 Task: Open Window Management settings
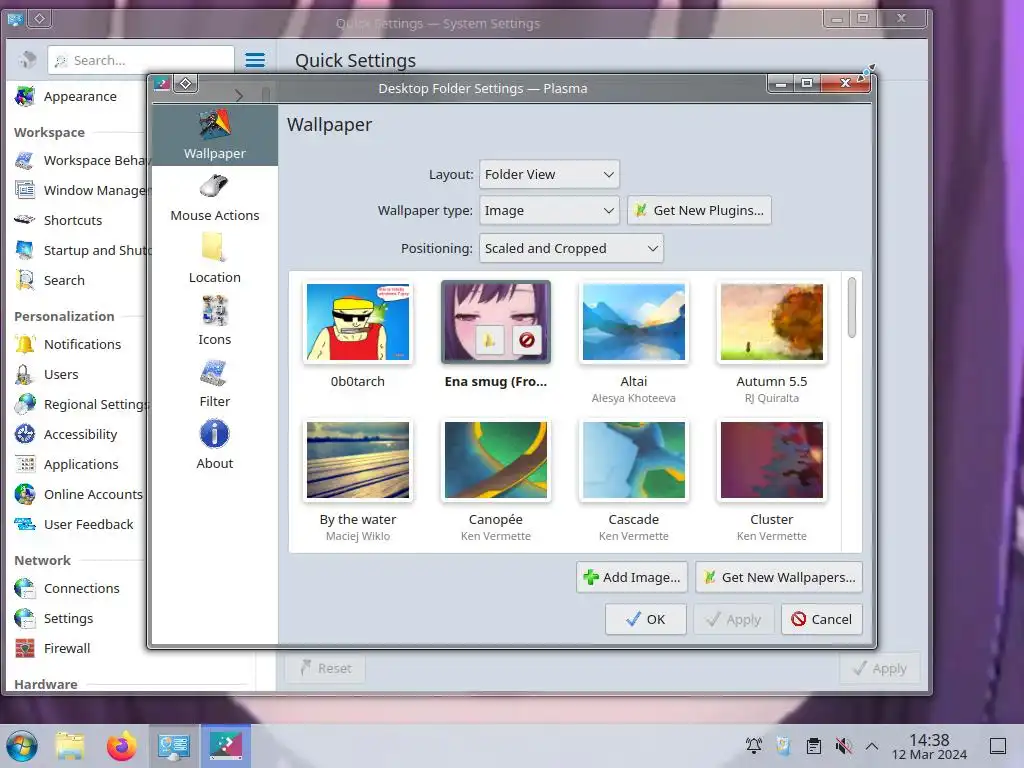[80, 191]
